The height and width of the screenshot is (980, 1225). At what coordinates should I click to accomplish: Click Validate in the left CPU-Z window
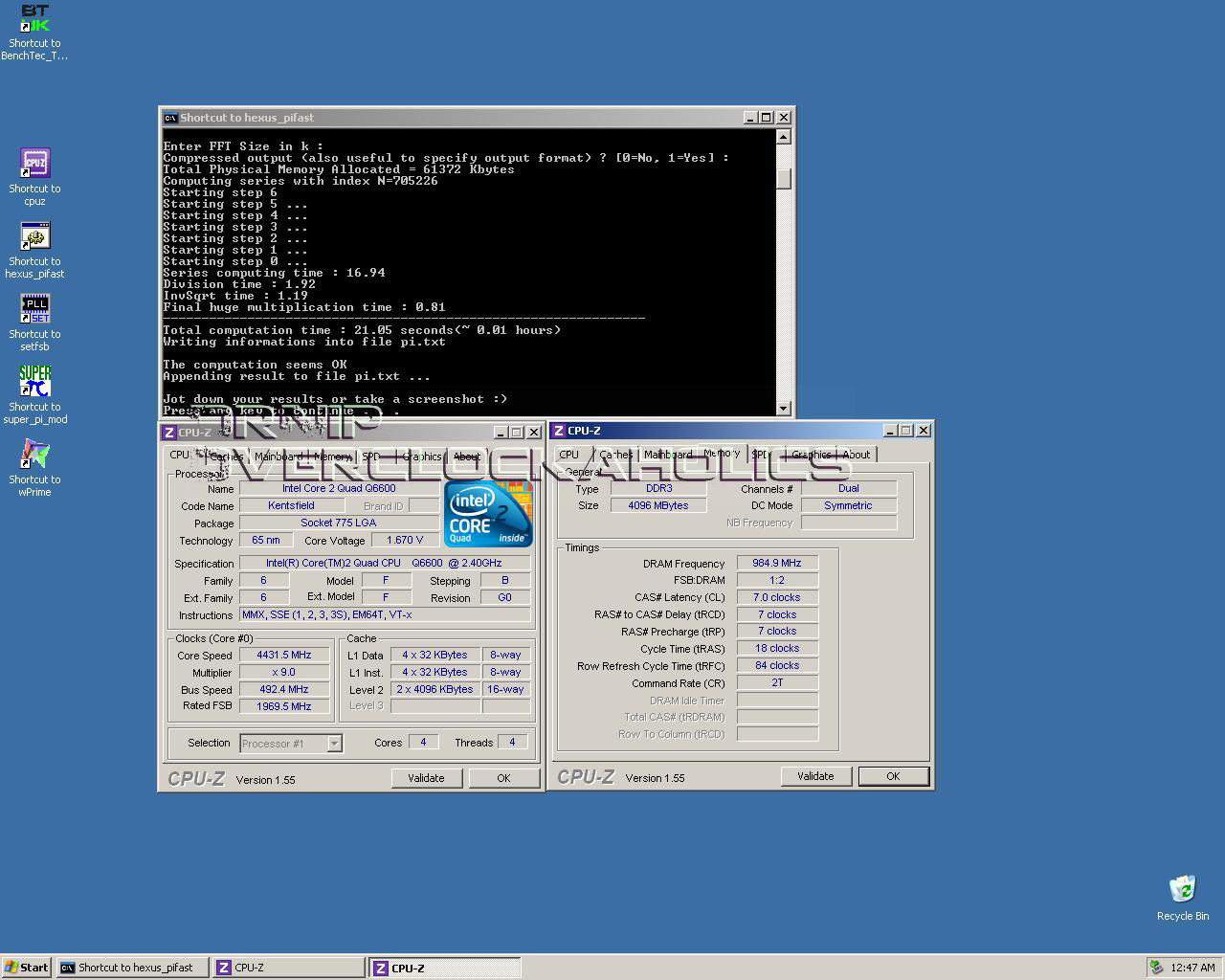coord(426,778)
